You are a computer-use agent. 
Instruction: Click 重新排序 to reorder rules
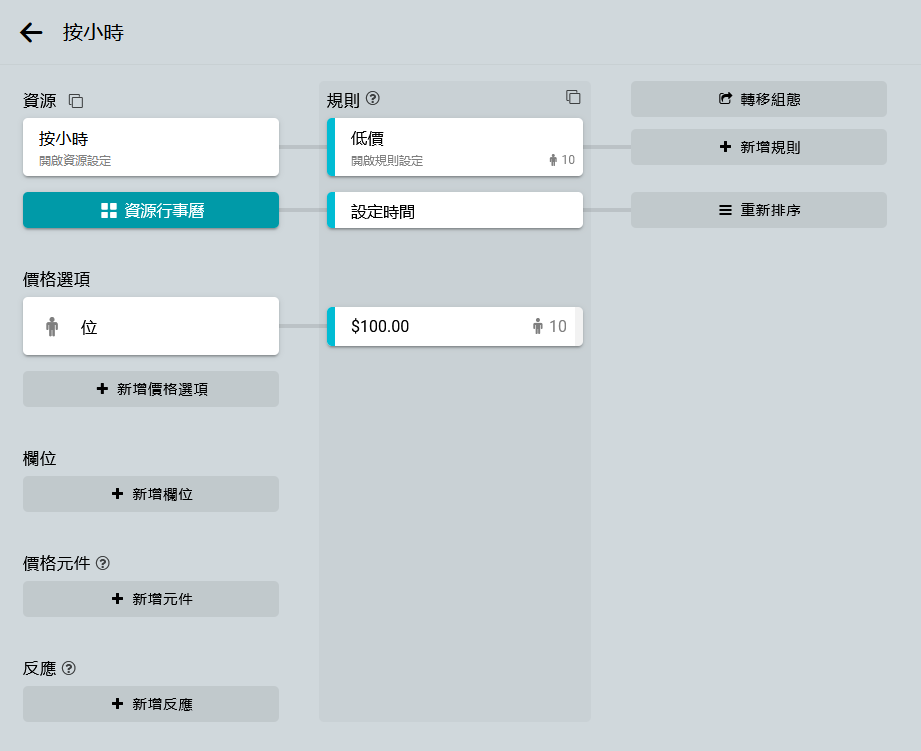[x=758, y=210]
